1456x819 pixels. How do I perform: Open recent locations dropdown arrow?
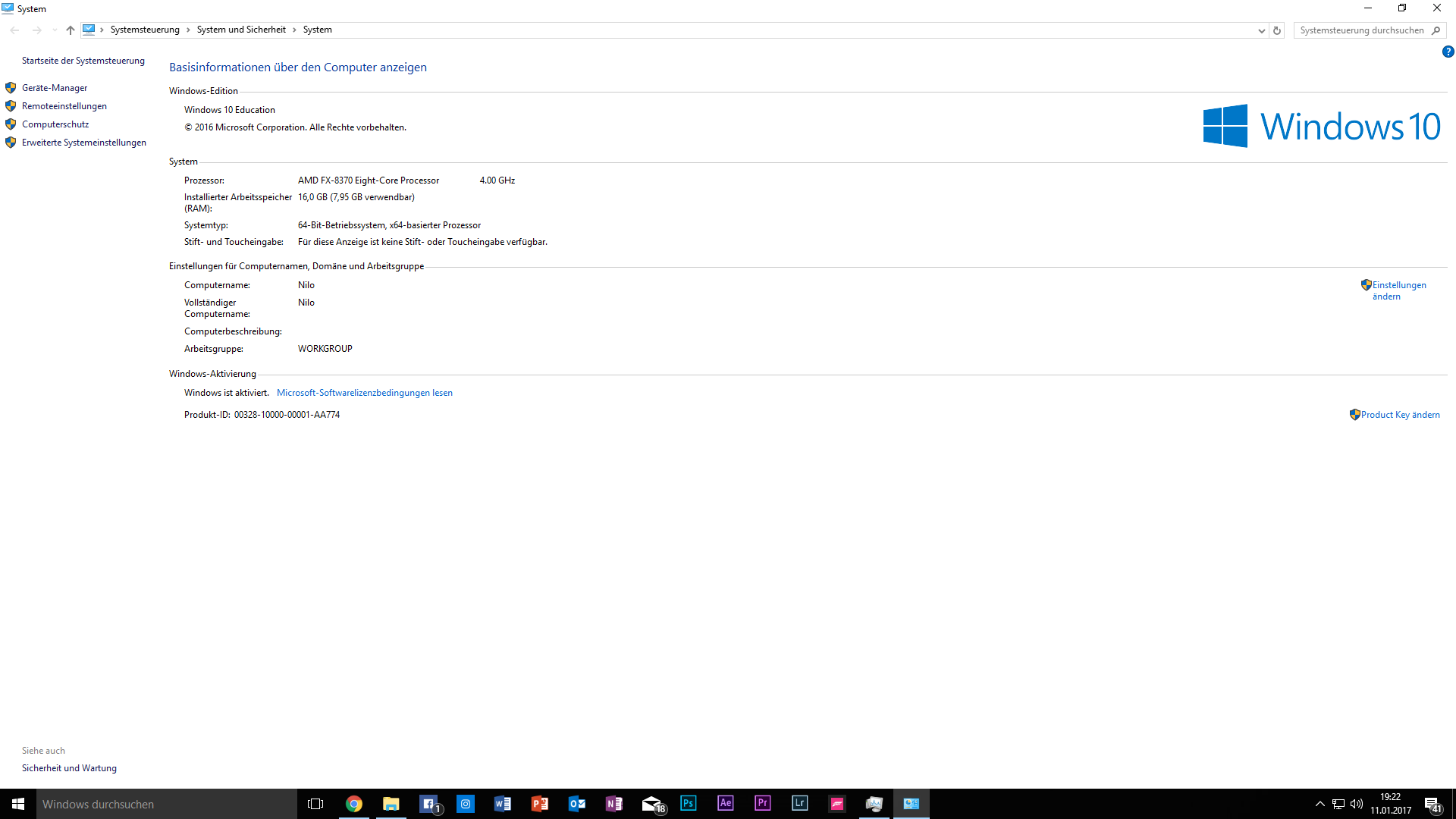click(54, 30)
